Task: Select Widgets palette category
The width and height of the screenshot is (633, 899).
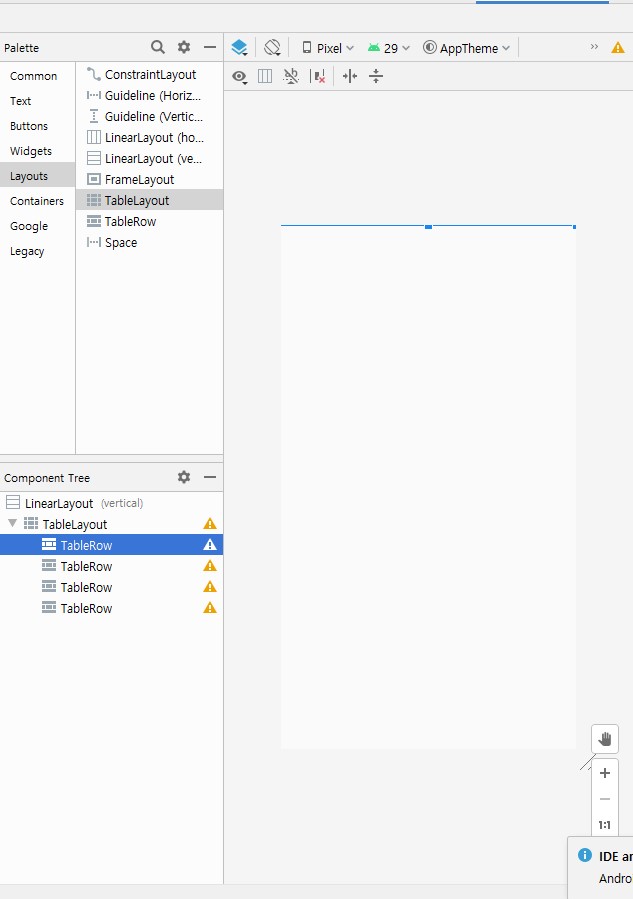Action: (37, 151)
